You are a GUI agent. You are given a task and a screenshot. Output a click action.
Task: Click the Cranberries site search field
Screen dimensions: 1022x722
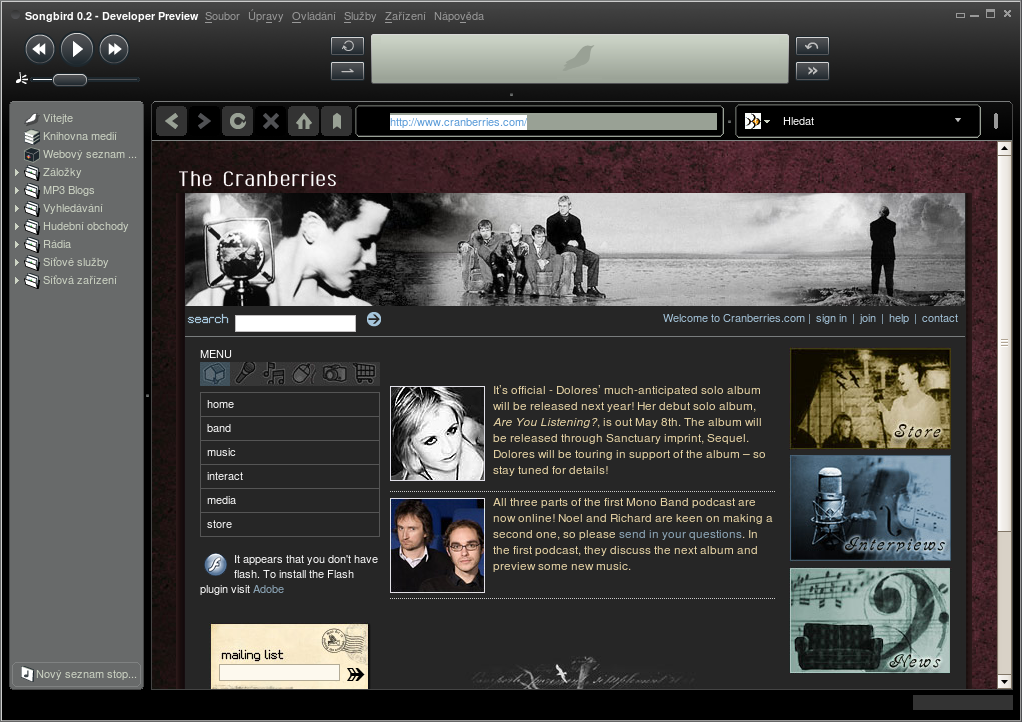click(295, 323)
